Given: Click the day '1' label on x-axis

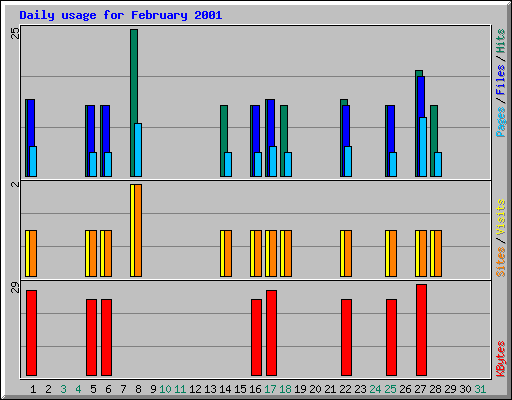Looking at the screenshot, I should tap(33, 389).
